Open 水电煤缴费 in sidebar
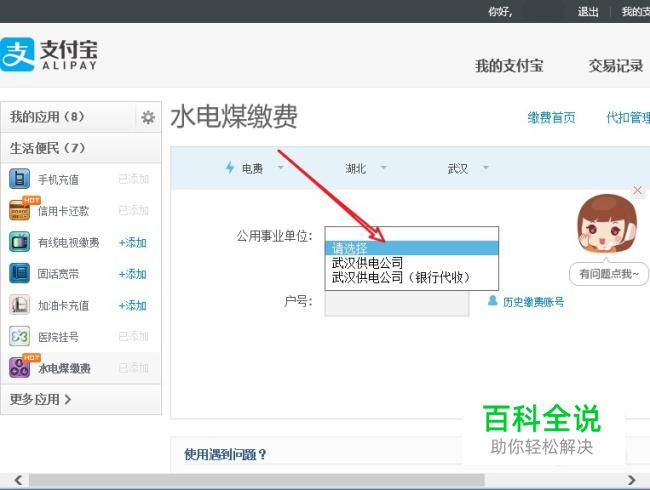650x490 pixels. pos(64,369)
